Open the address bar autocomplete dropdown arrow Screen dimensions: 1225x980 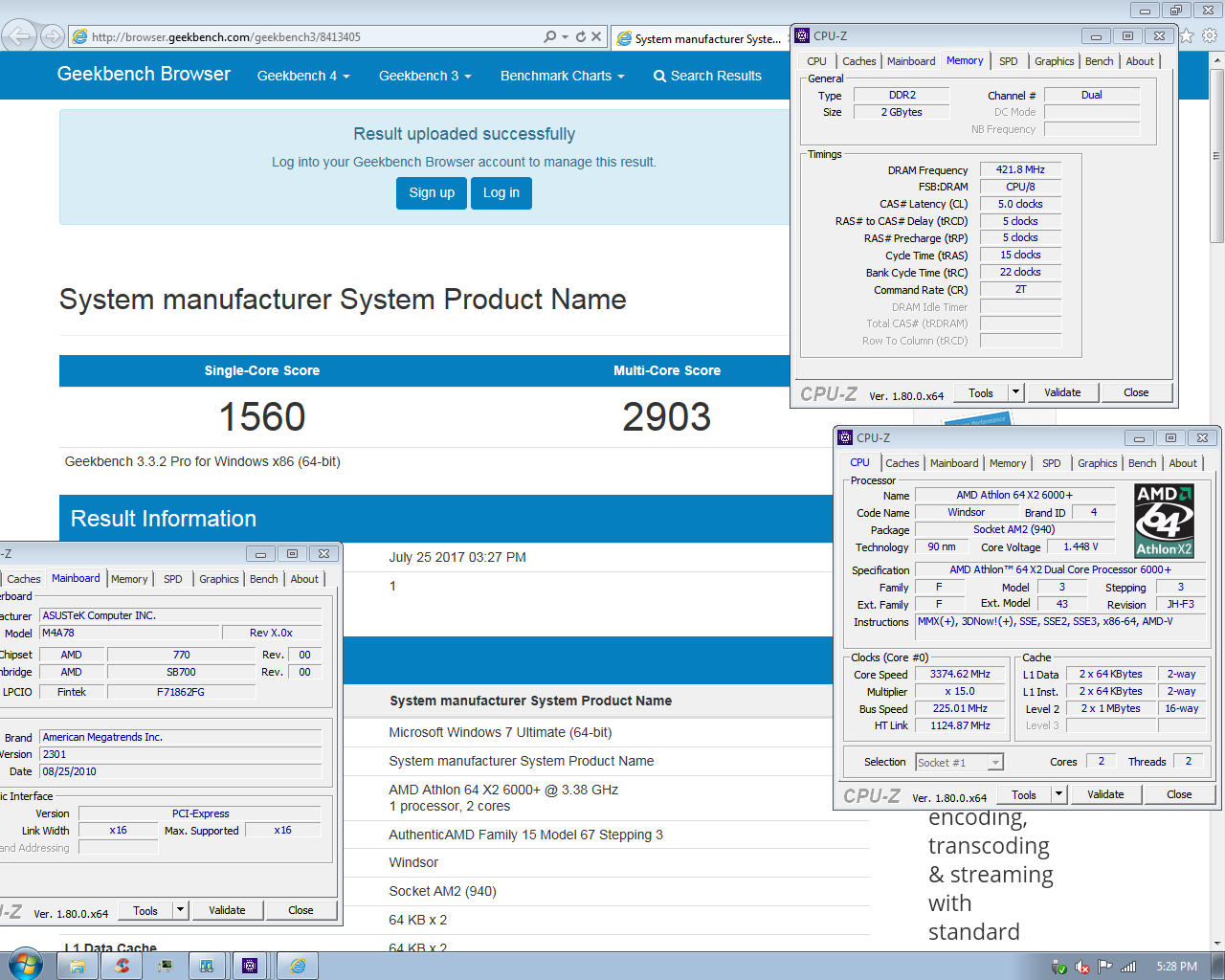(565, 36)
